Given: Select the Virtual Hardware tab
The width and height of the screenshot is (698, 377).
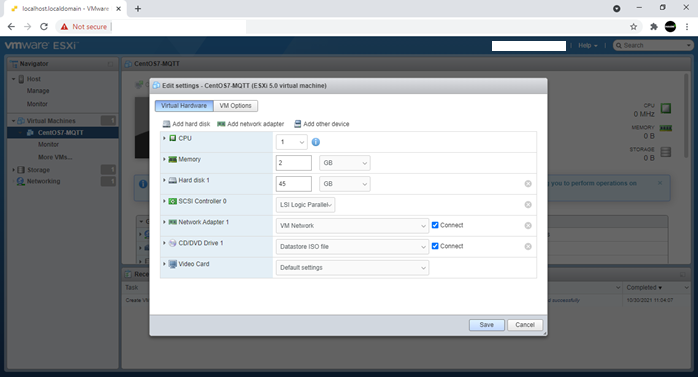Looking at the screenshot, I should tap(184, 105).
